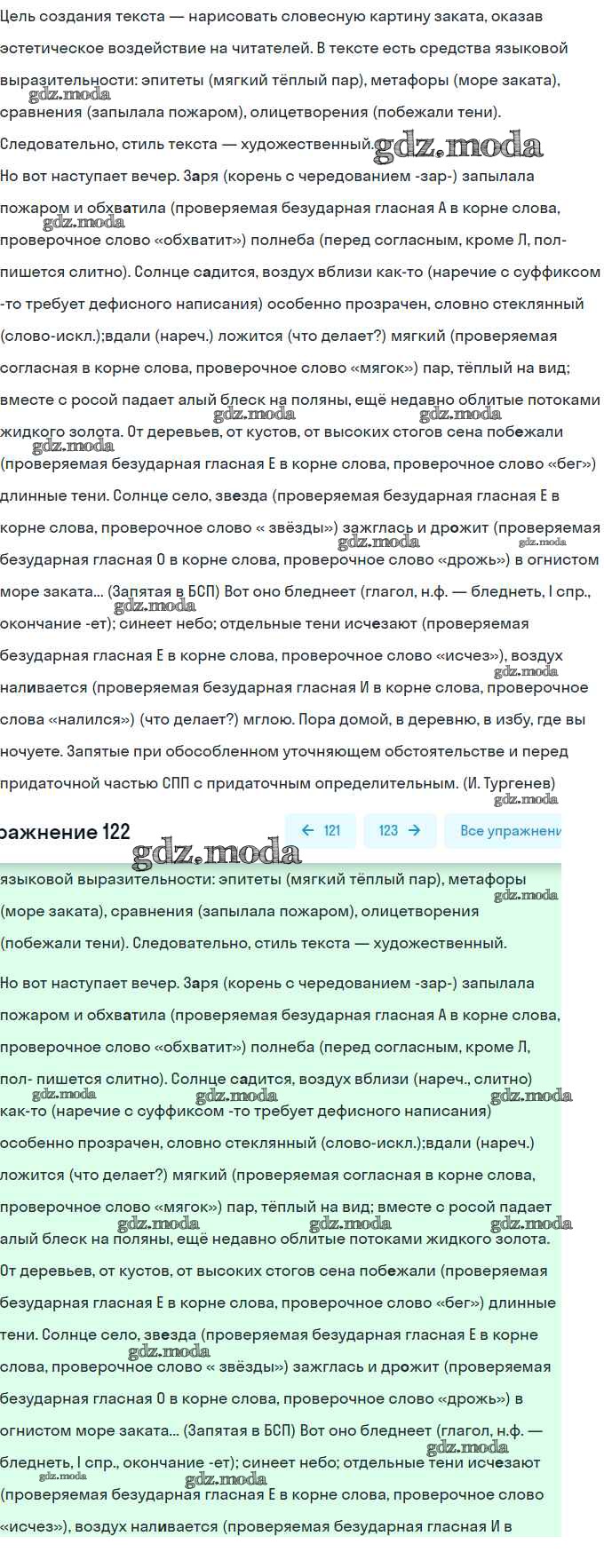Click large gdz.moda watermark under exercise heading
This screenshot has width=604, height=1568.
click(216, 853)
